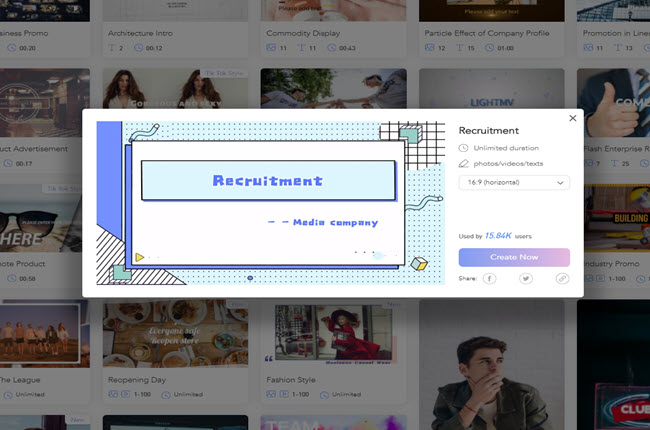The height and width of the screenshot is (430, 650).
Task: Click duration 00:12 under Architecture Intro
Action: point(154,48)
